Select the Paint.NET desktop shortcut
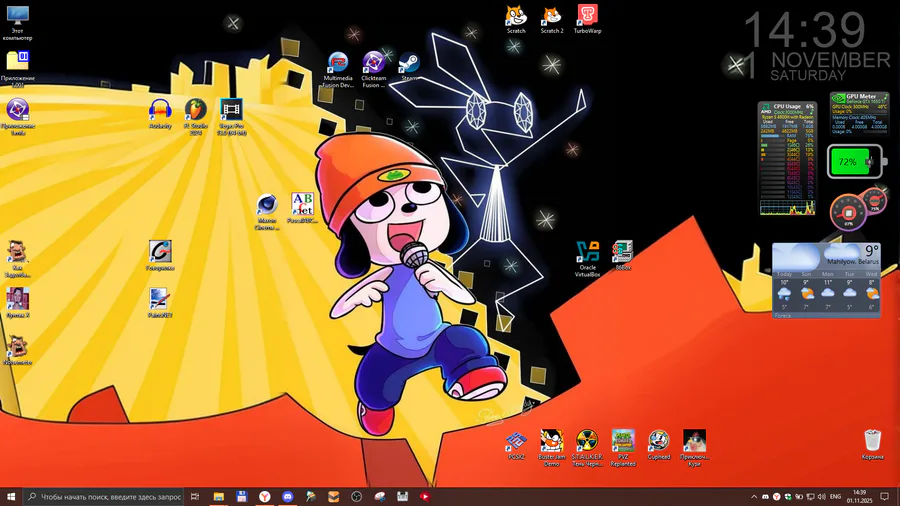 pos(160,303)
